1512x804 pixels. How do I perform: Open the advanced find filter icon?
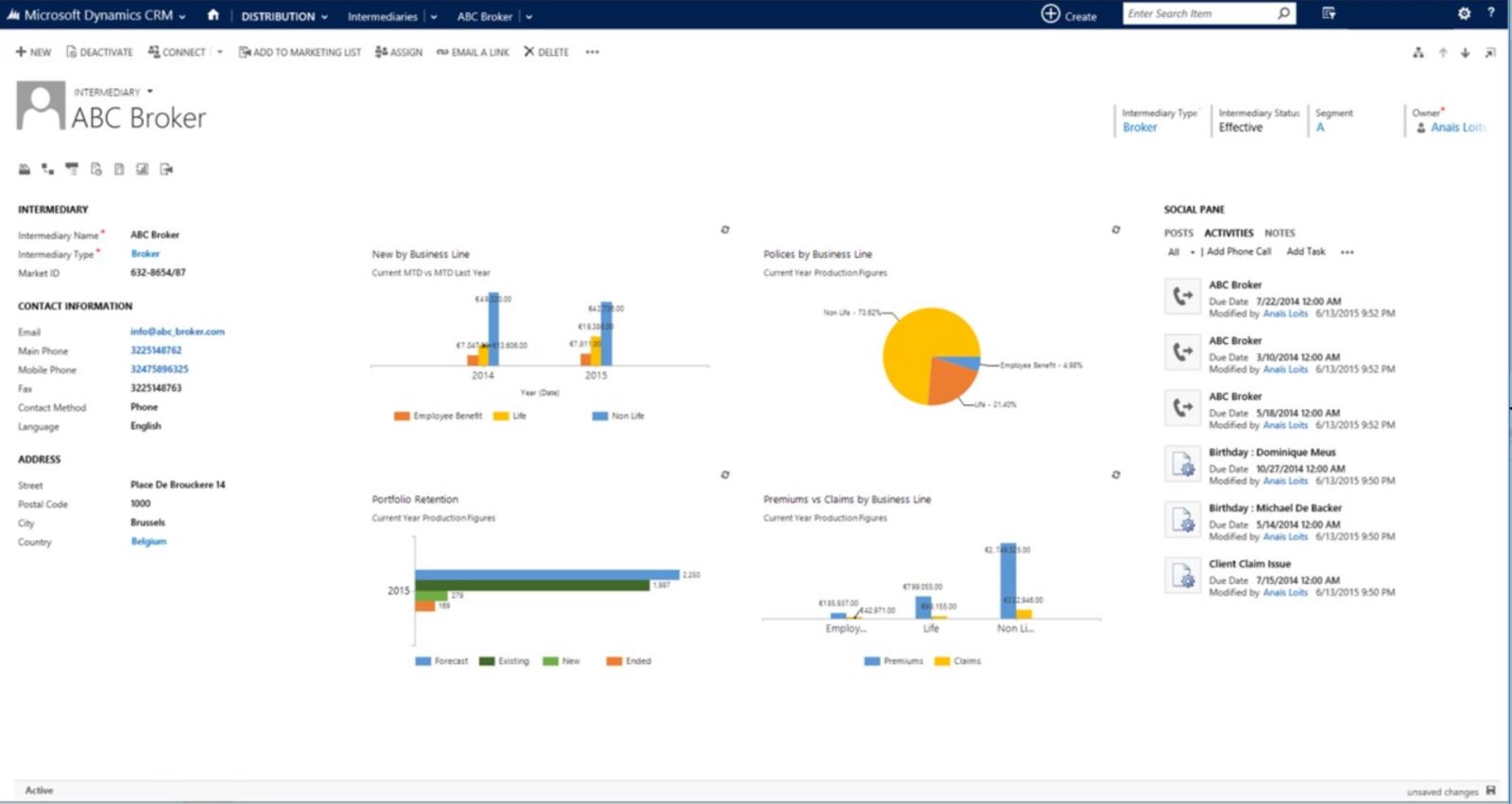click(1329, 13)
